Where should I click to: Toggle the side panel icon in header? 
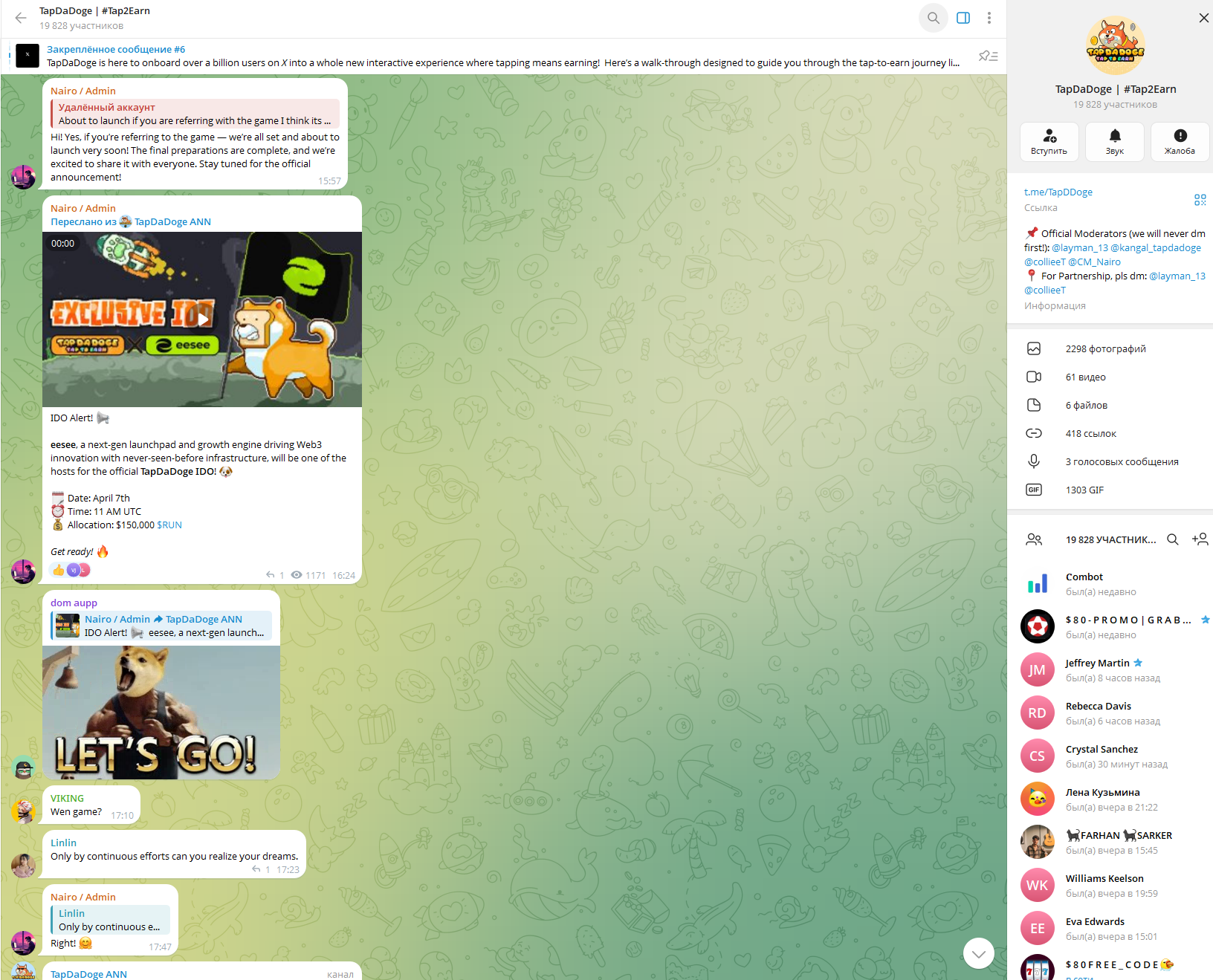pos(963,18)
